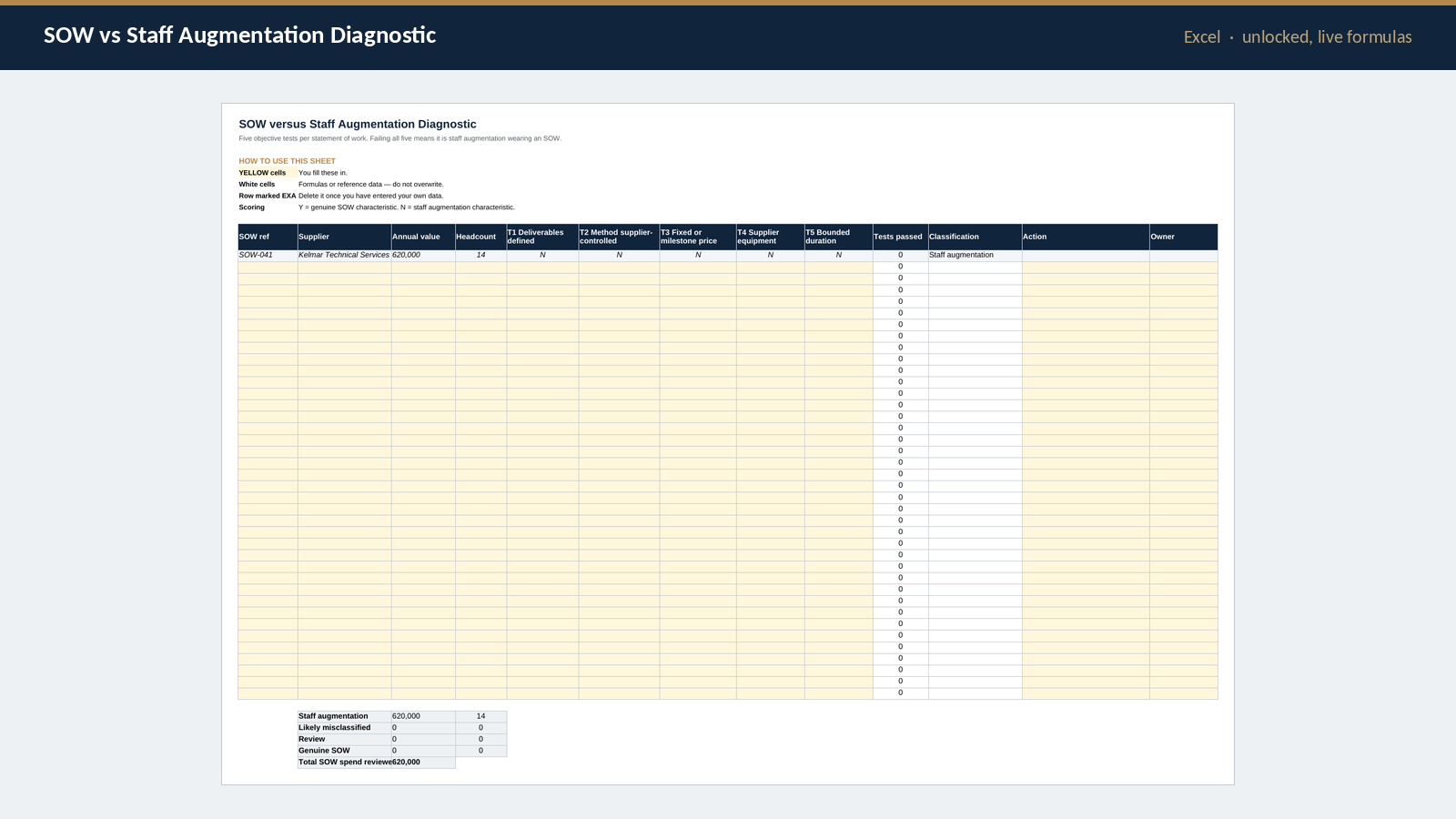1456x819 pixels.
Task: Click the Annual value header cell
Action: tap(423, 237)
